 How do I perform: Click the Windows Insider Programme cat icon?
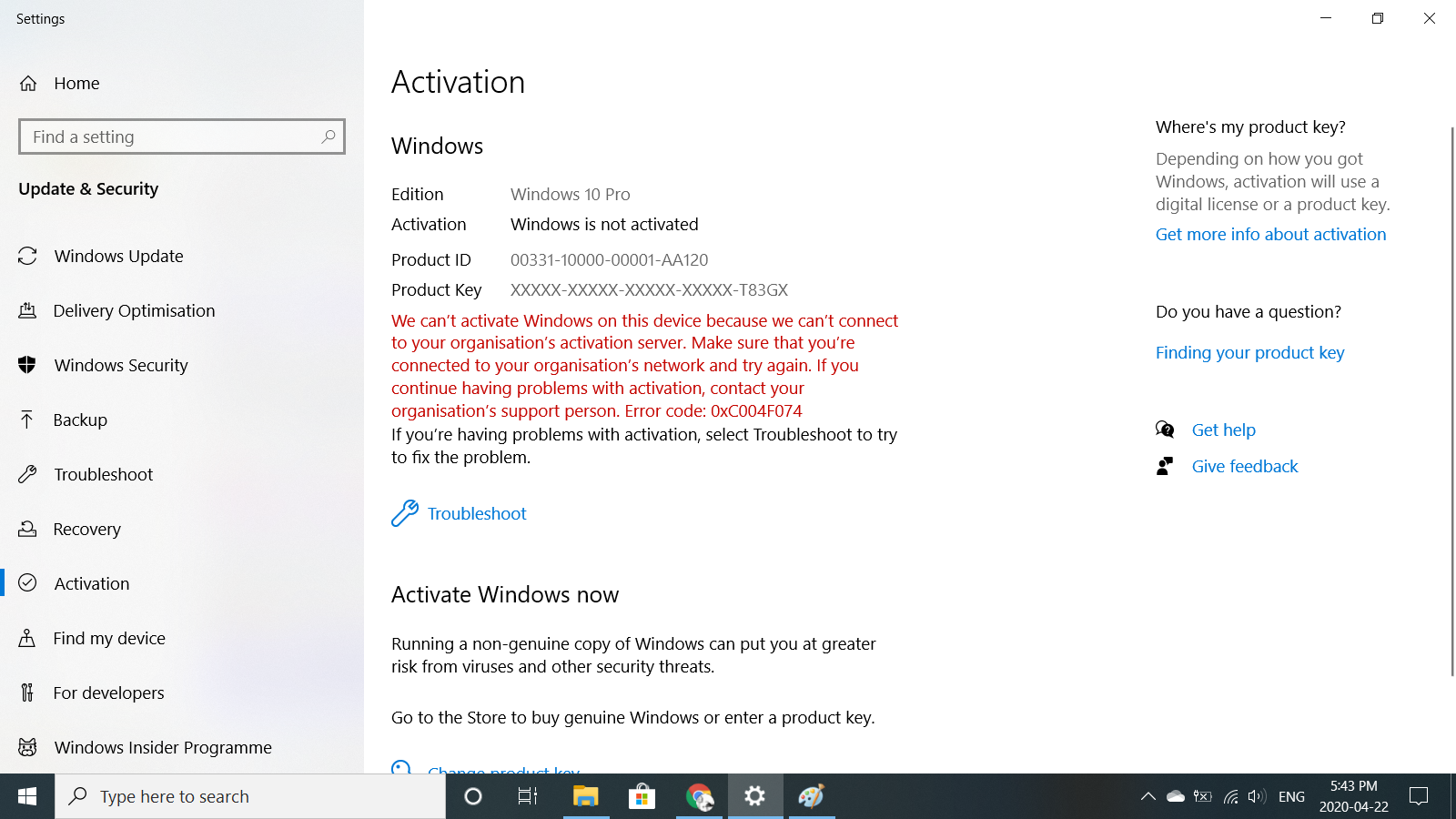28,747
